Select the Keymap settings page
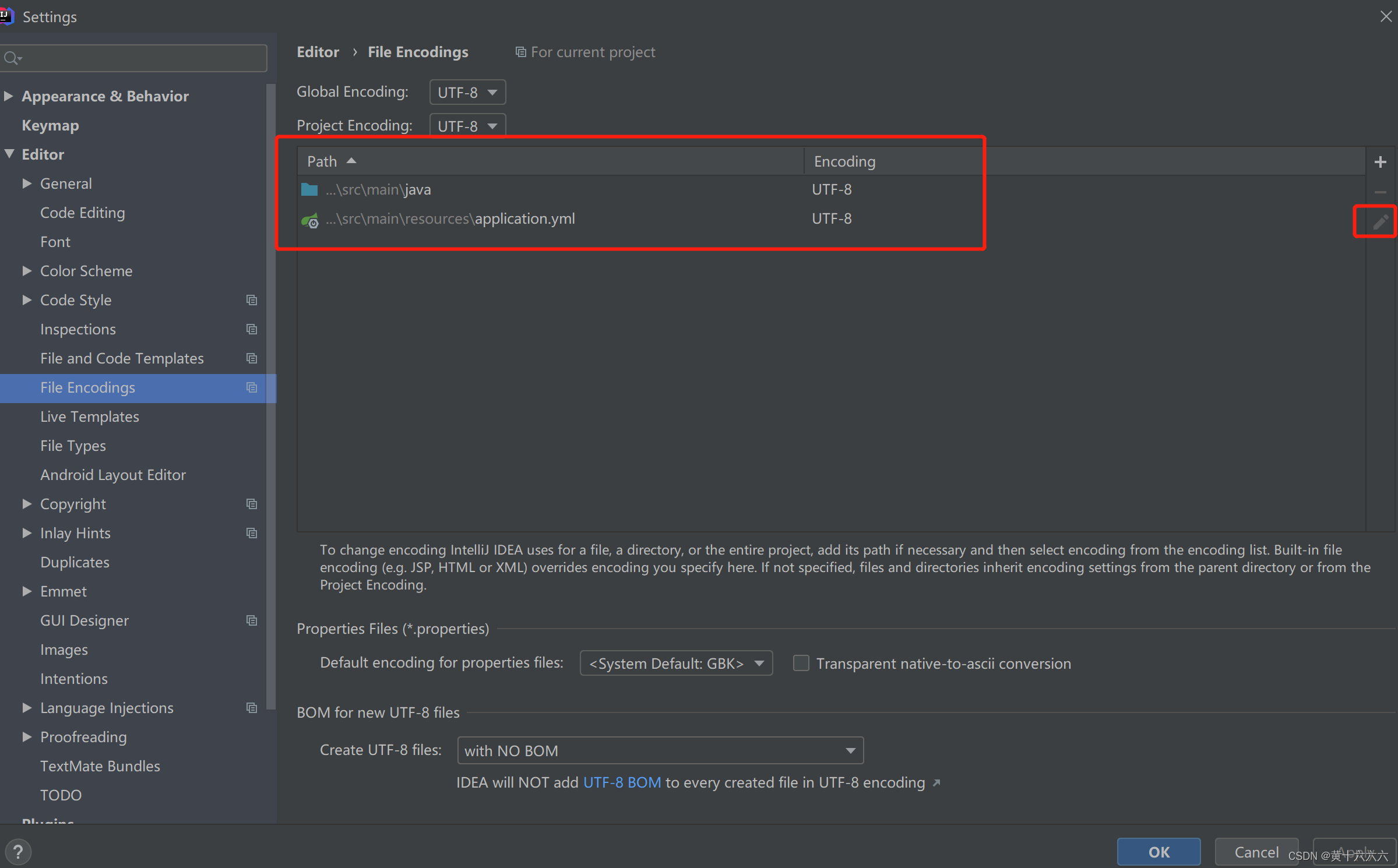This screenshot has width=1398, height=868. pyautogui.click(x=50, y=125)
